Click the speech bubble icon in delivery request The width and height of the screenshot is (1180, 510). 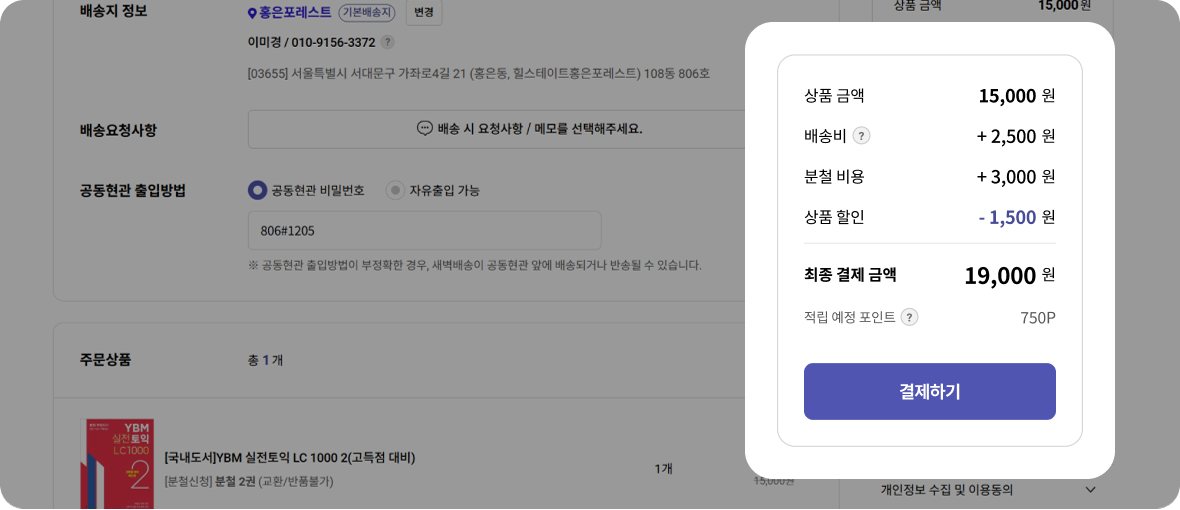click(424, 128)
